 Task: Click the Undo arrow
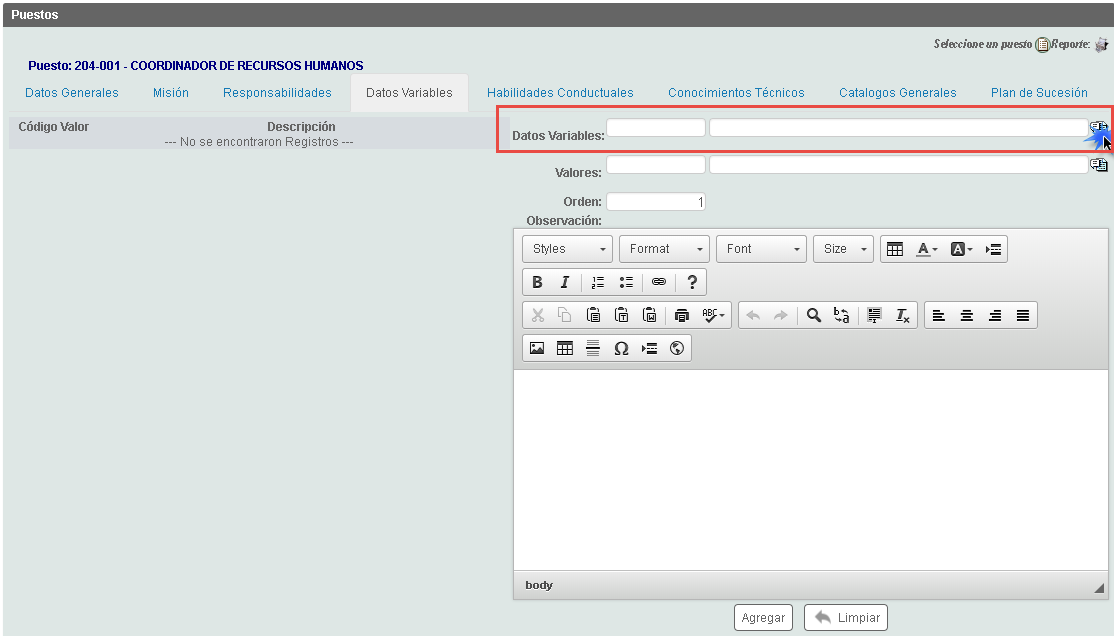point(753,316)
